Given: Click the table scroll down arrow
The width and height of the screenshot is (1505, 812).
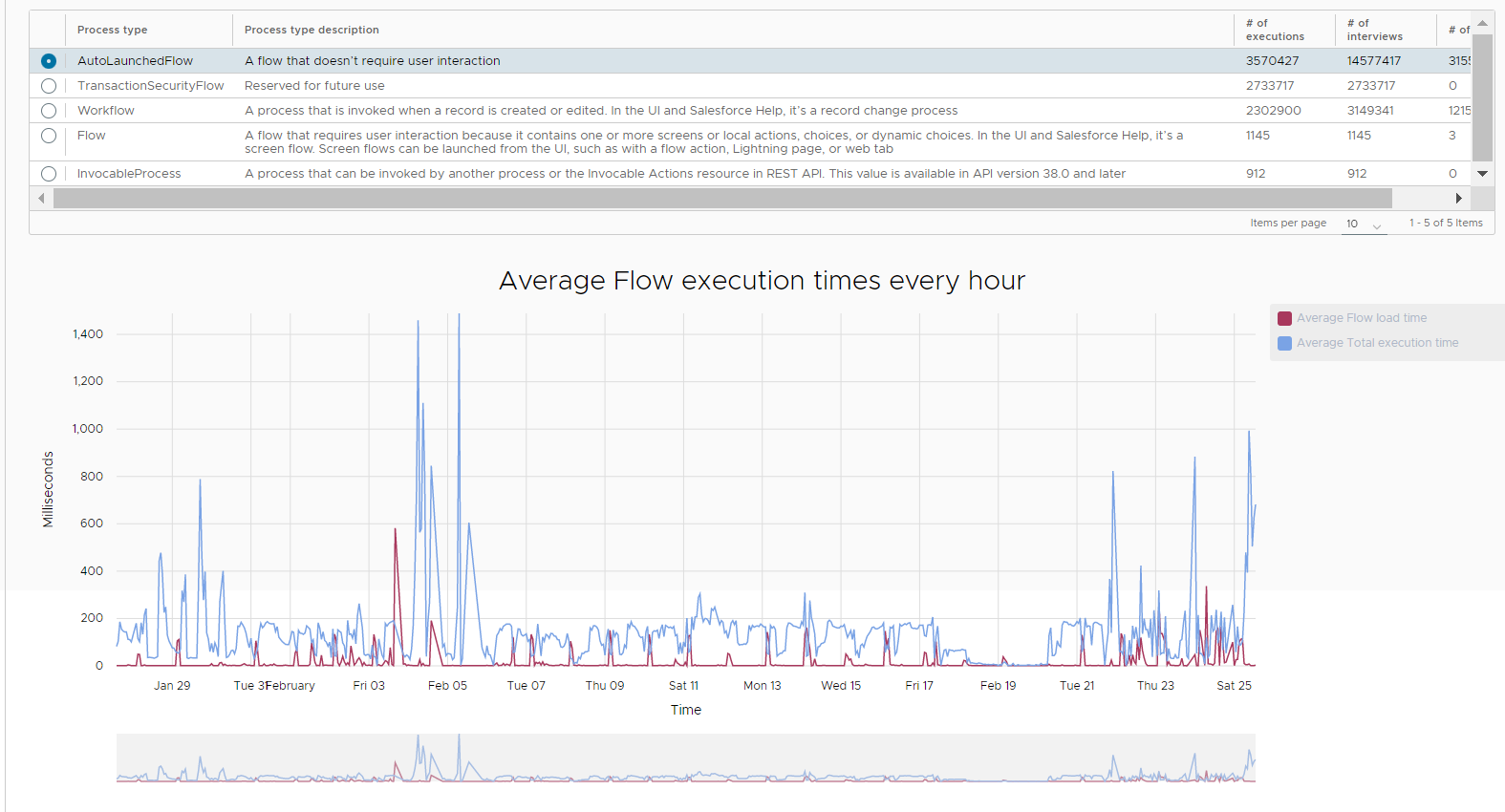Looking at the screenshot, I should (1482, 174).
